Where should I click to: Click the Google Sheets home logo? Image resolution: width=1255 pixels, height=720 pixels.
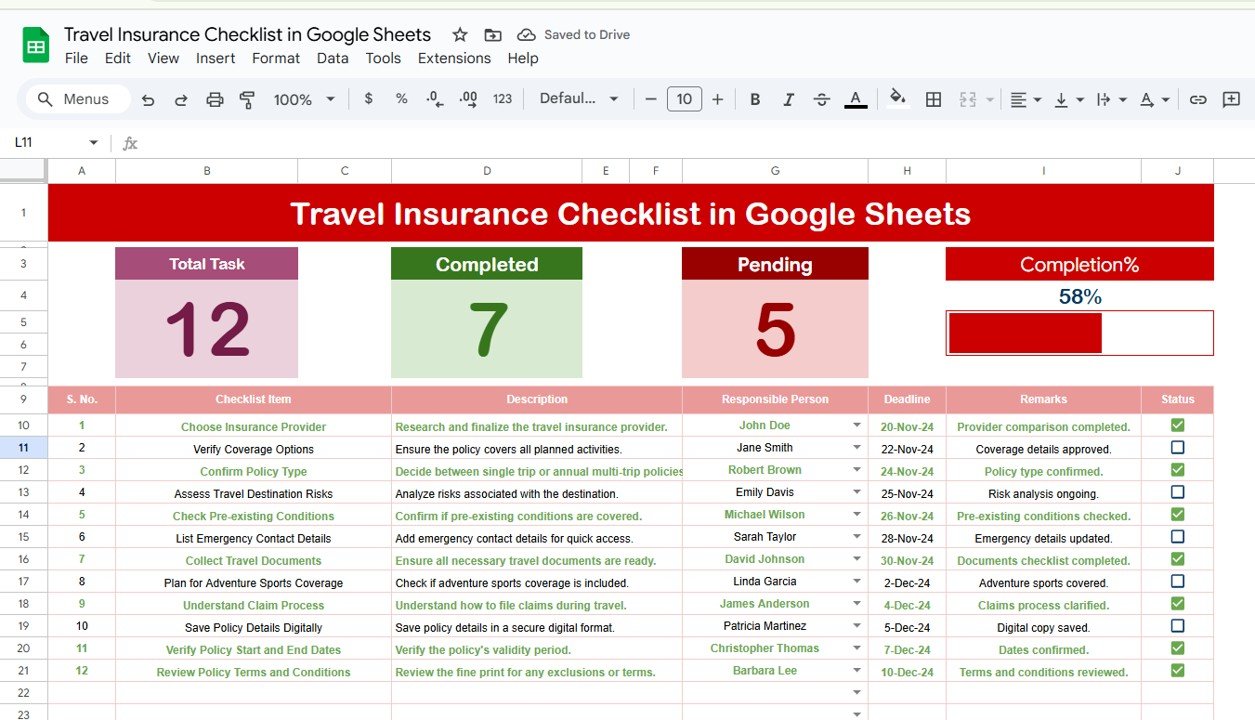[36, 45]
